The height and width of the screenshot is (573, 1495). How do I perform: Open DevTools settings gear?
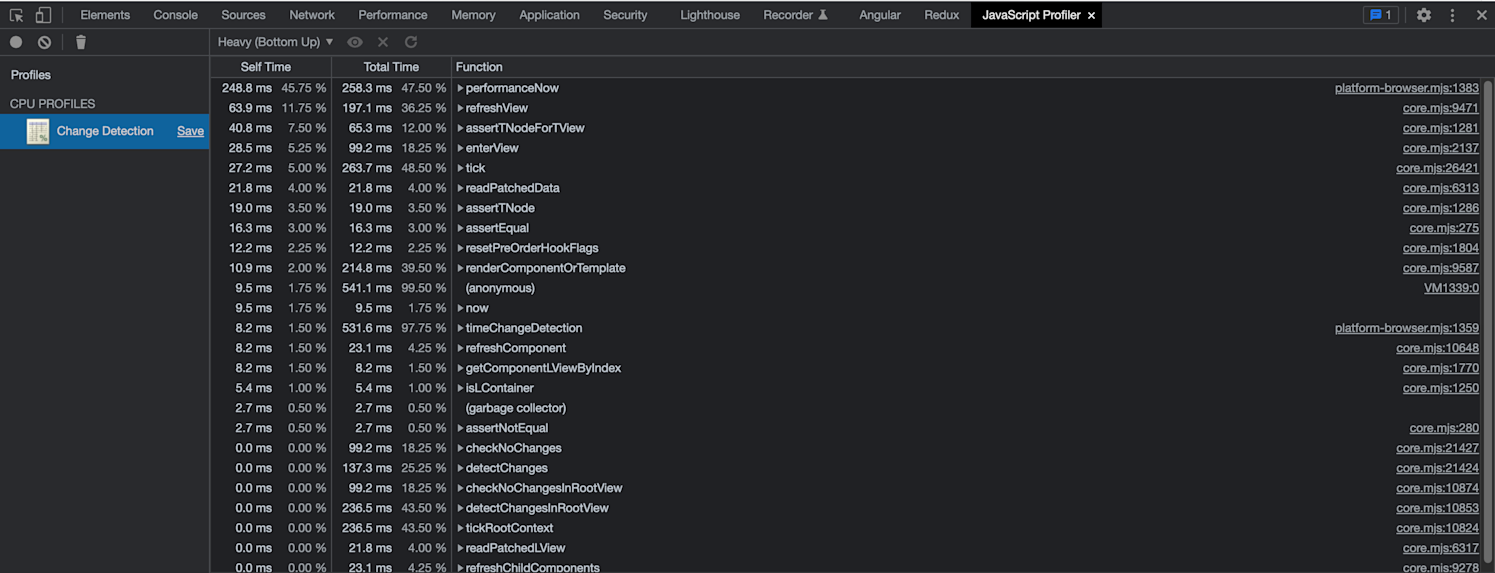pos(1424,15)
